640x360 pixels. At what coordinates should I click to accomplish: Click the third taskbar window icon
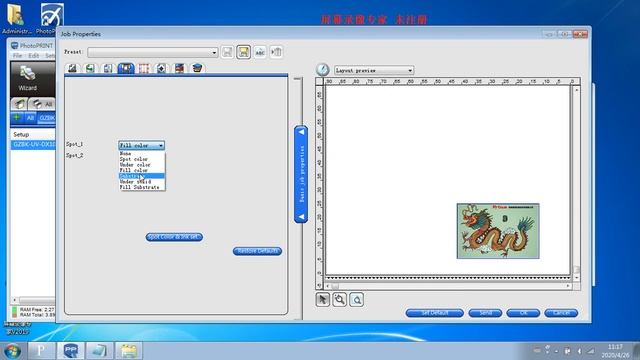click(99, 351)
